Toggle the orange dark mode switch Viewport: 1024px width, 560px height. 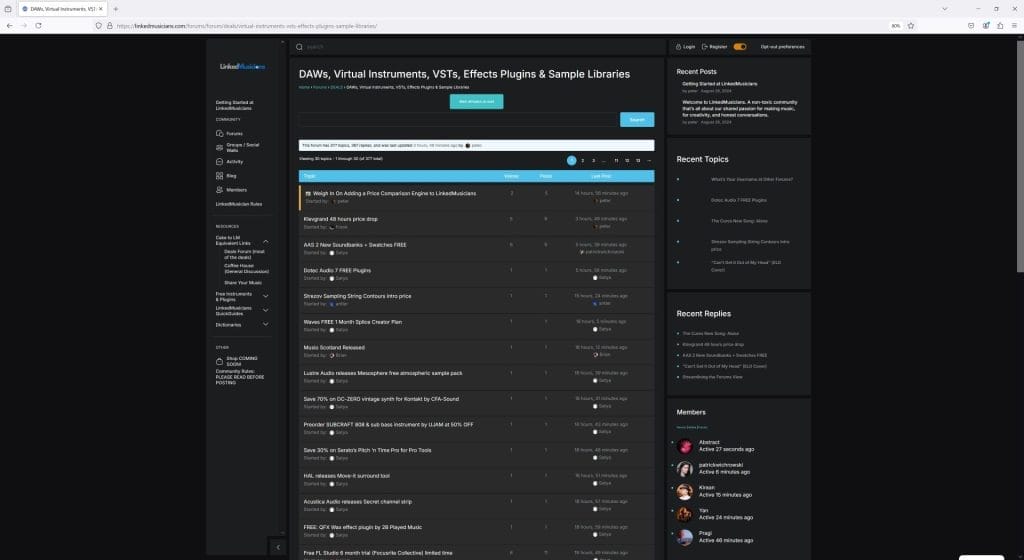tap(740, 47)
